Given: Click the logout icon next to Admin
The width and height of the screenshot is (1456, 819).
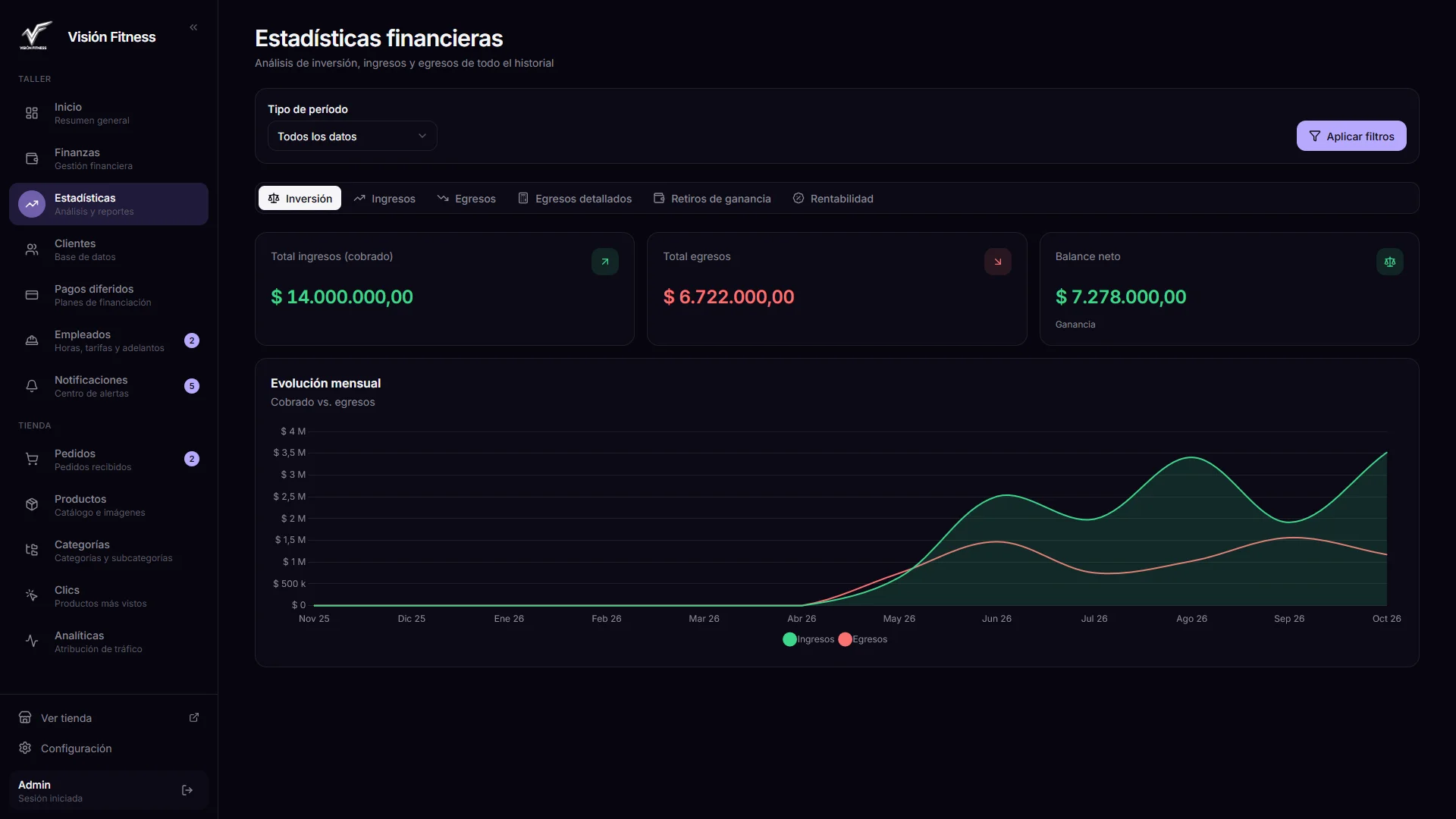Looking at the screenshot, I should 187,790.
